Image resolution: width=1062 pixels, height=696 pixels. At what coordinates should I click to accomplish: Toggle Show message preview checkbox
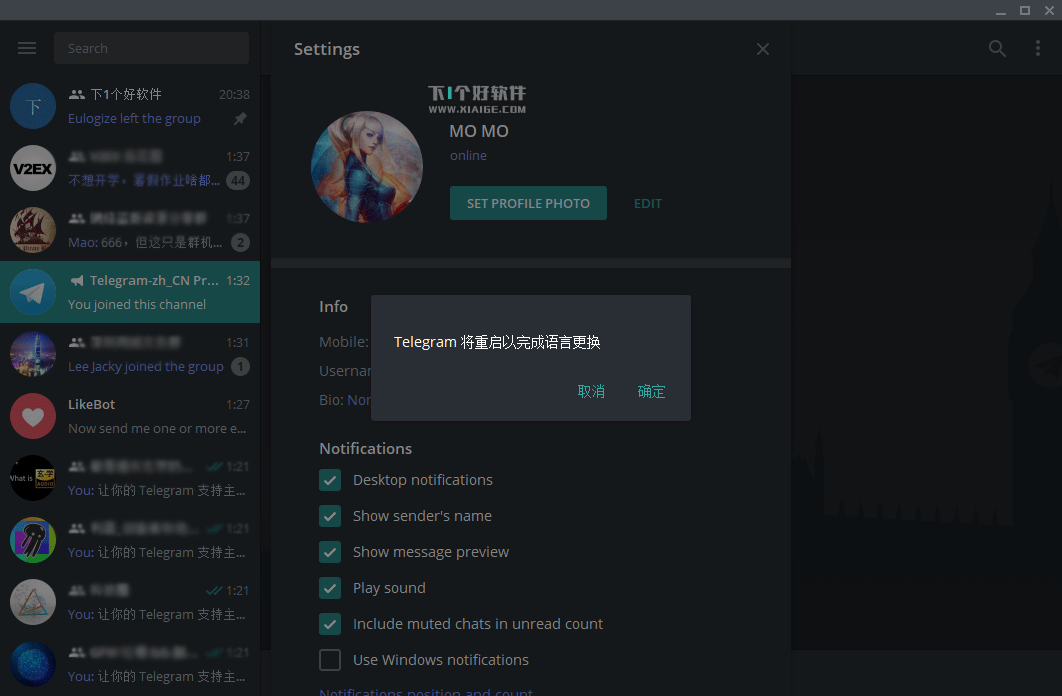330,552
